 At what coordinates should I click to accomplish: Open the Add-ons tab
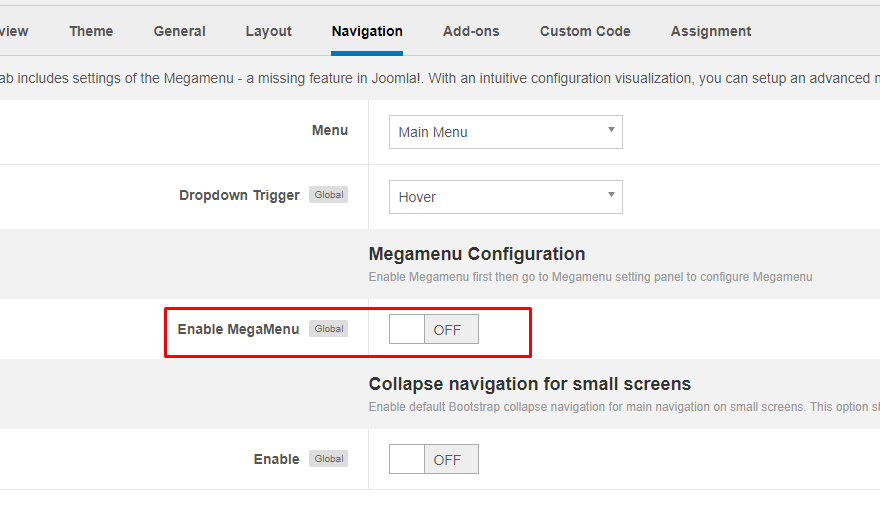tap(471, 31)
